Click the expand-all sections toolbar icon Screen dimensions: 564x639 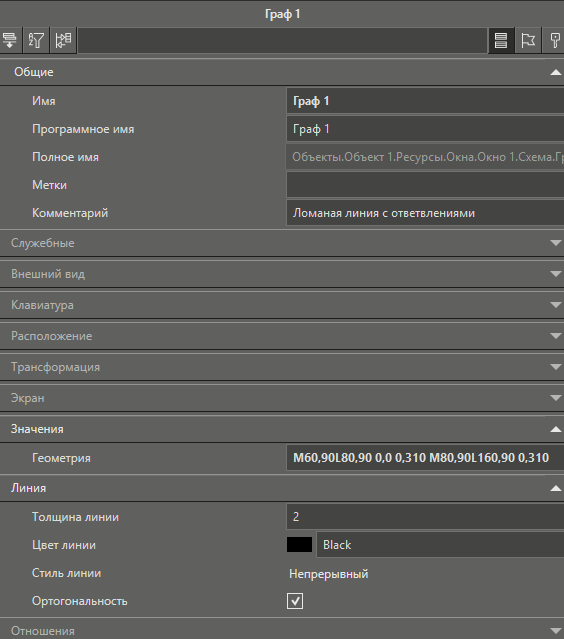click(10, 40)
